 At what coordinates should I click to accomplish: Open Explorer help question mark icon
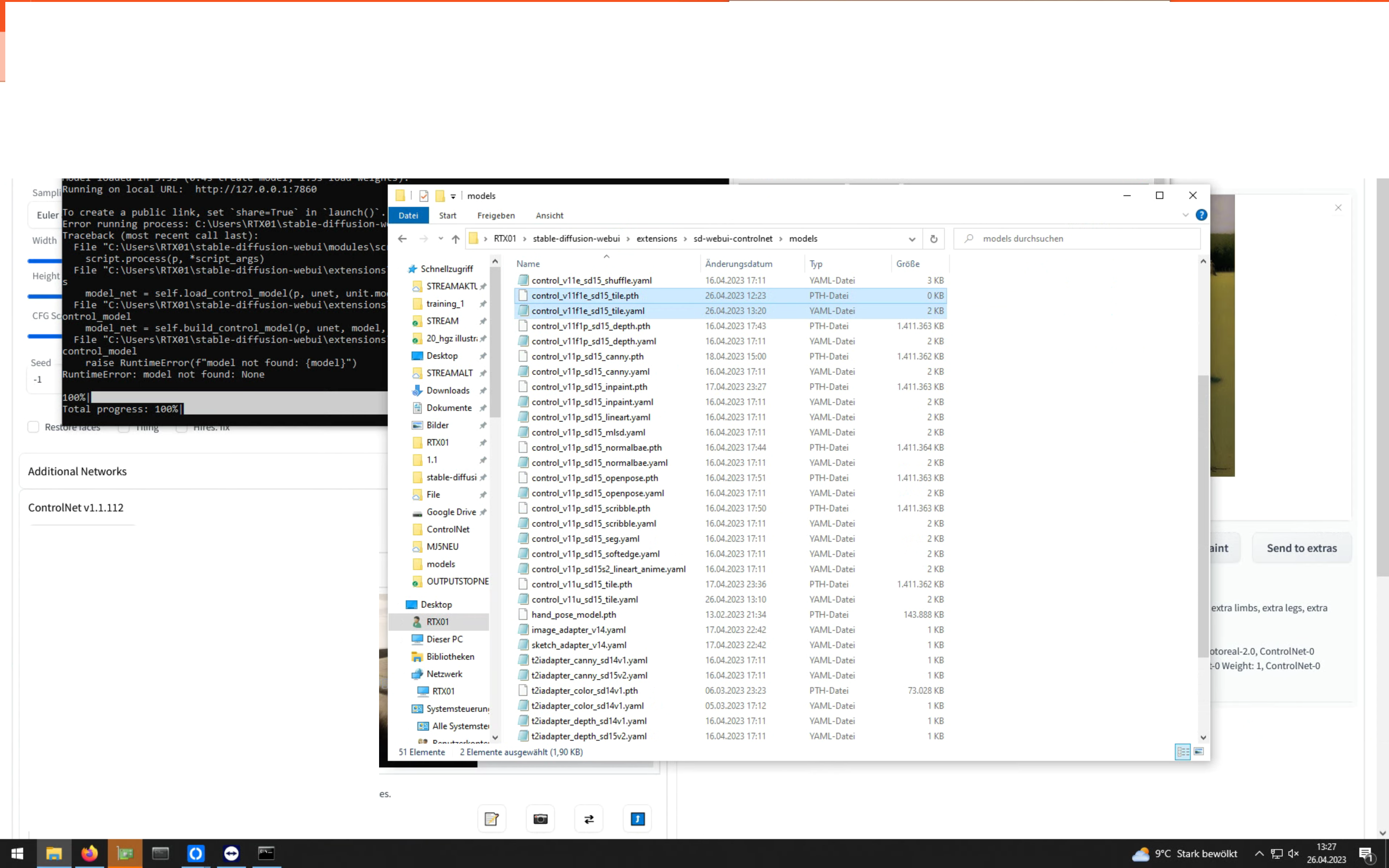(x=1201, y=215)
